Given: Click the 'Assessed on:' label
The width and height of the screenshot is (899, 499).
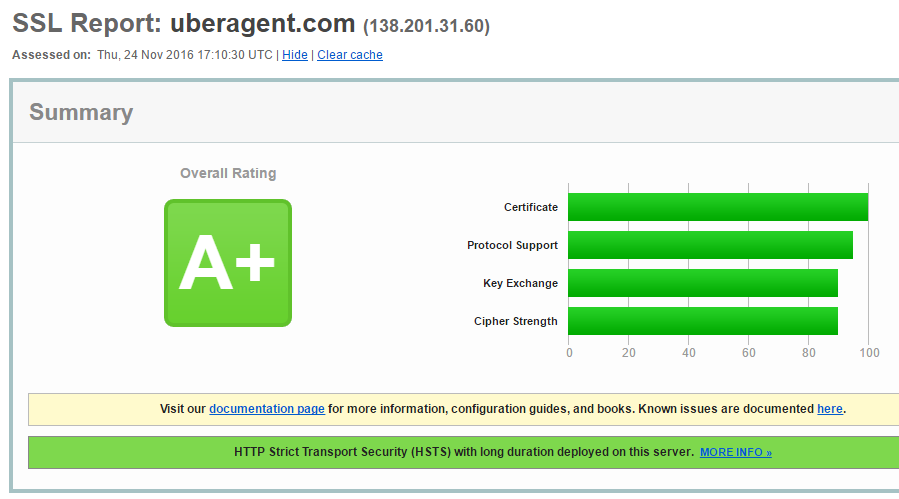Looking at the screenshot, I should click(52, 55).
